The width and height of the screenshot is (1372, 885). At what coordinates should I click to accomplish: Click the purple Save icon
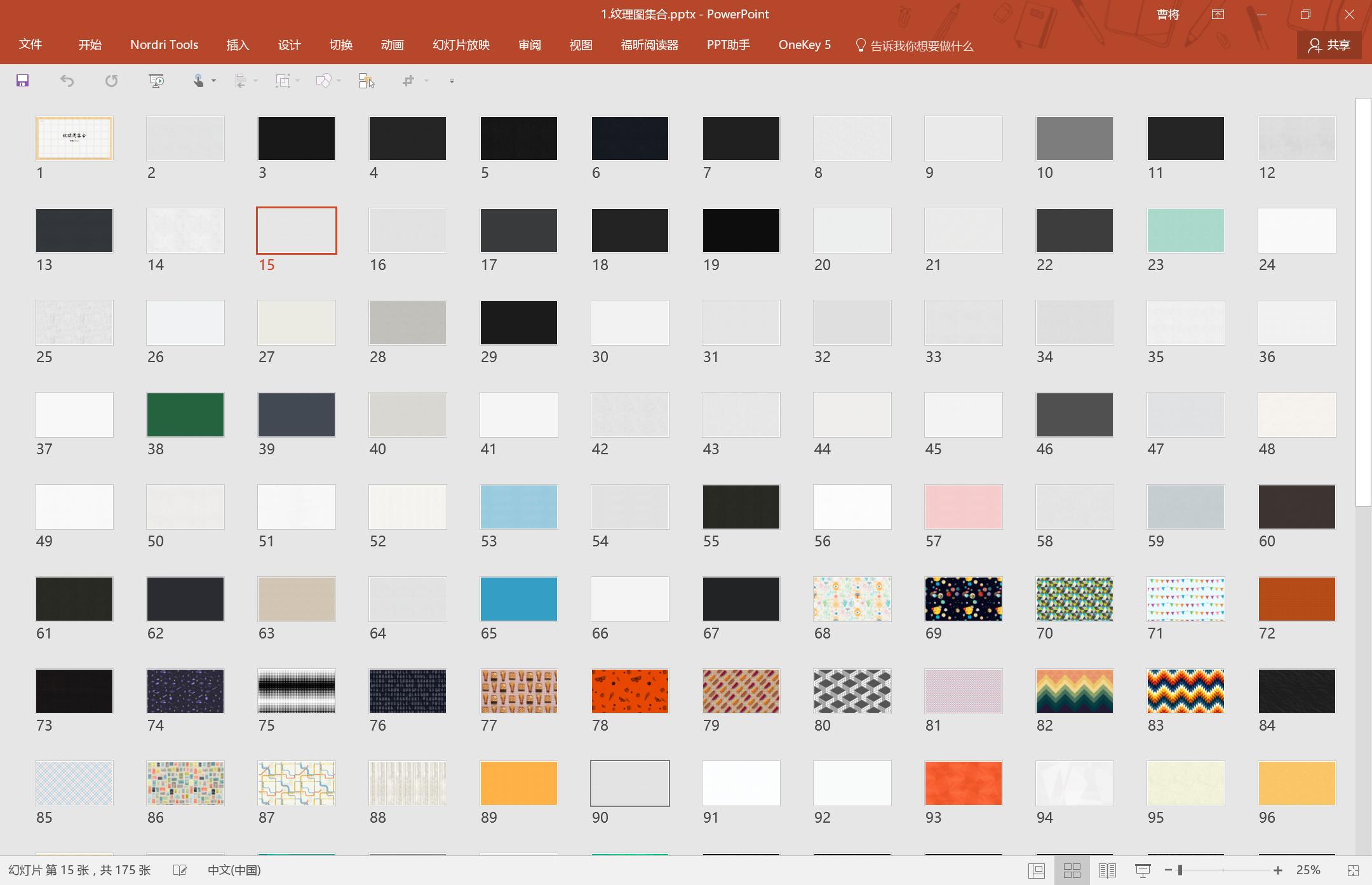point(23,81)
